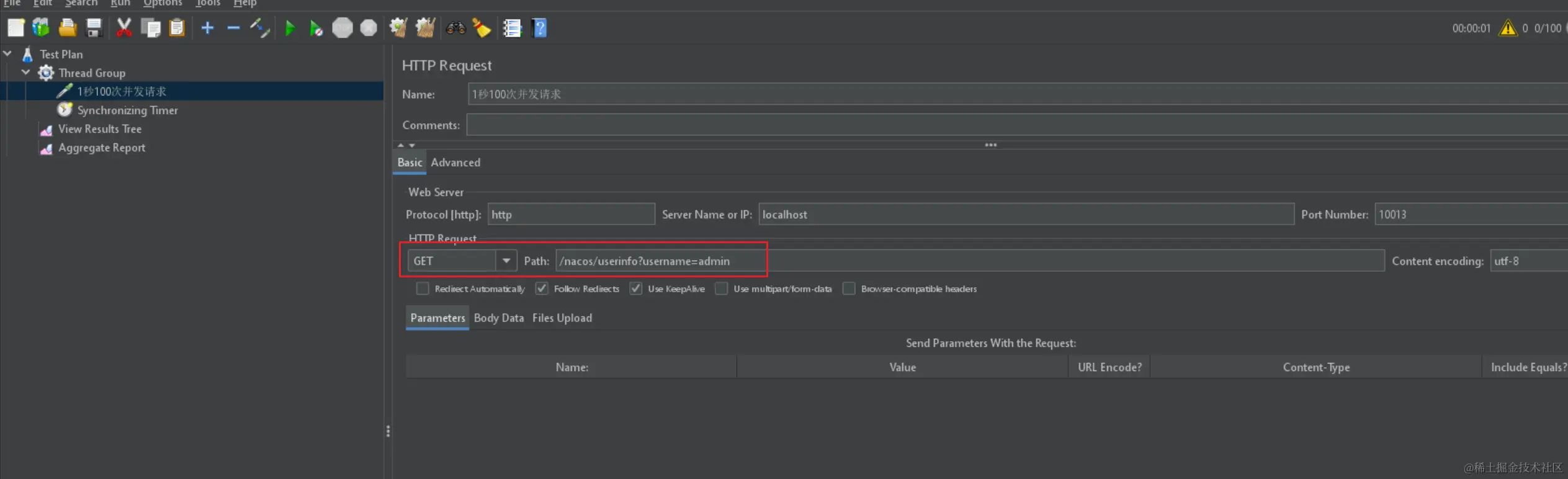Click the New test plan toolbar icon
This screenshot has height=479, width=1568.
tap(16, 28)
